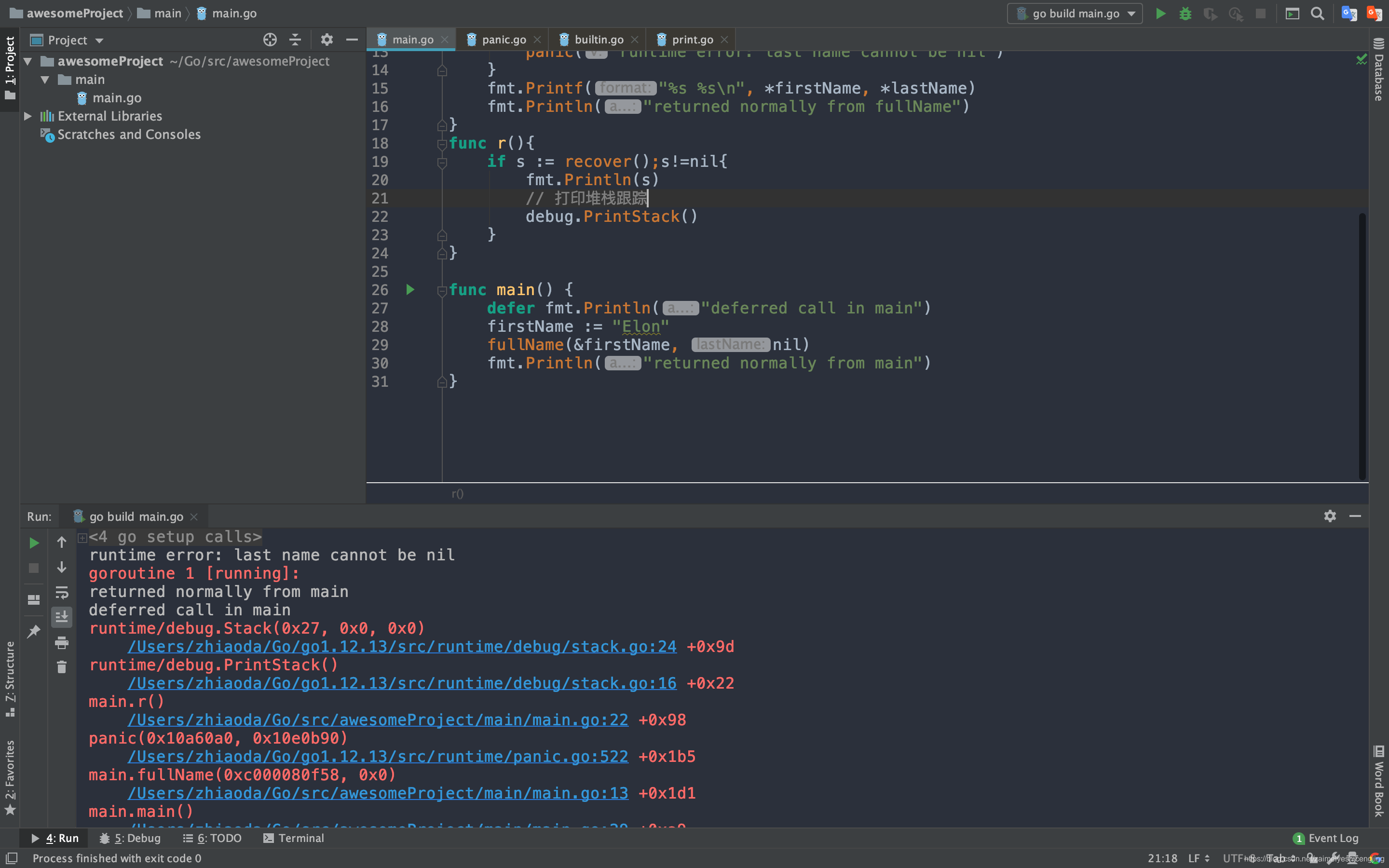Toggle scroll to end in Run console

[x=61, y=617]
